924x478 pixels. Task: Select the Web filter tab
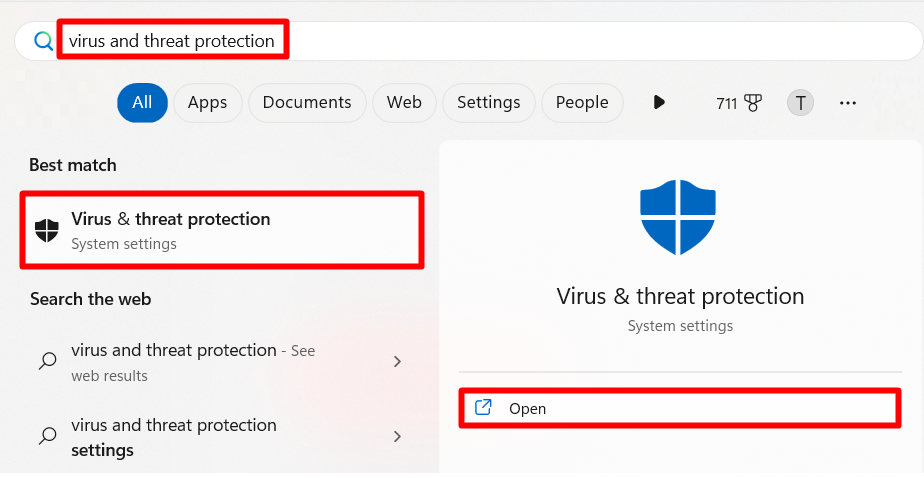(x=404, y=103)
